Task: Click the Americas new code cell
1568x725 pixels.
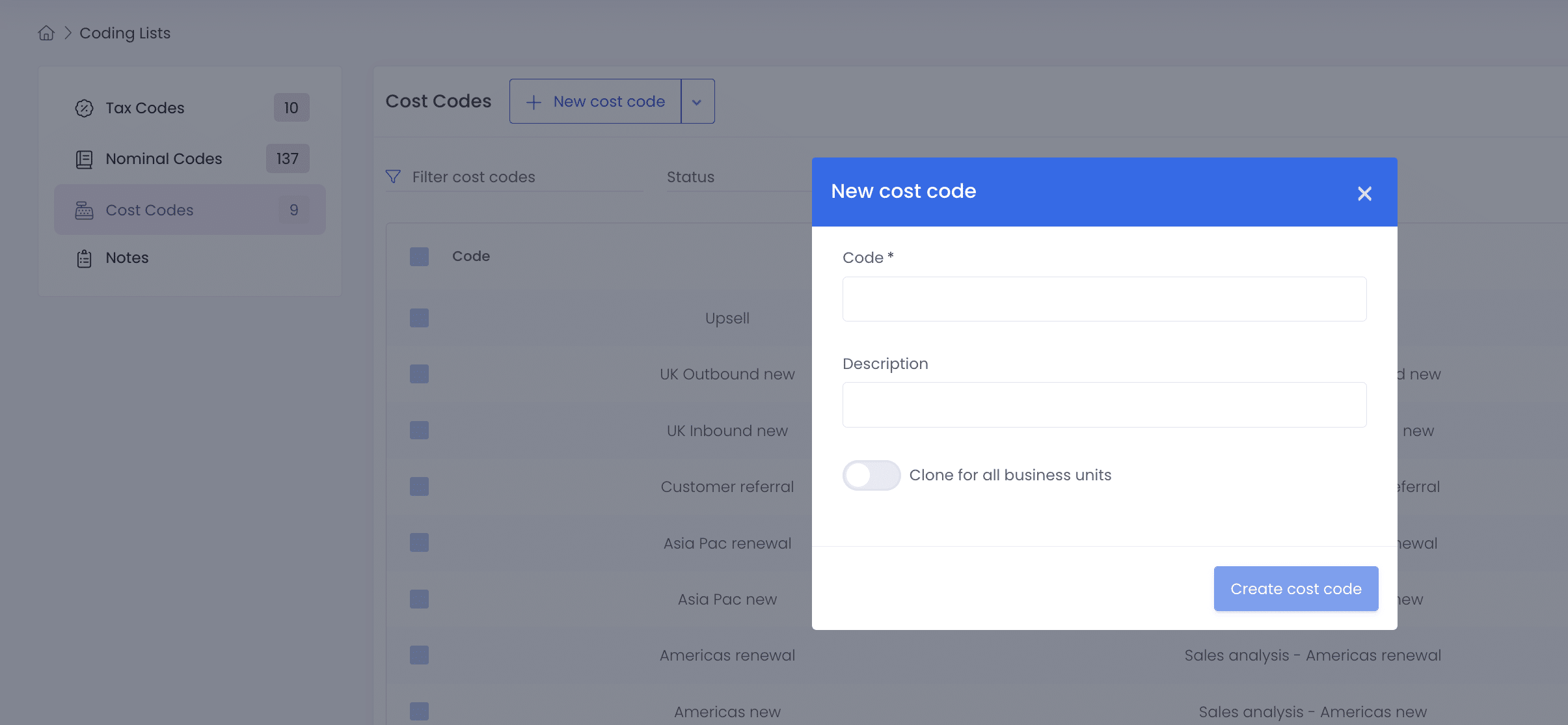Action: 727,712
